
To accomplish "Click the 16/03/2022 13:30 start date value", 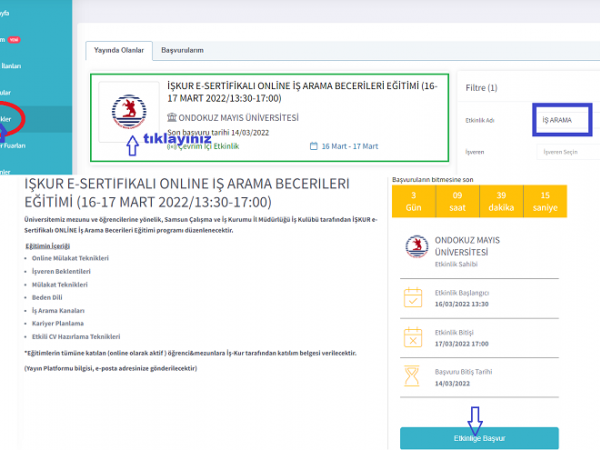I will [461, 304].
